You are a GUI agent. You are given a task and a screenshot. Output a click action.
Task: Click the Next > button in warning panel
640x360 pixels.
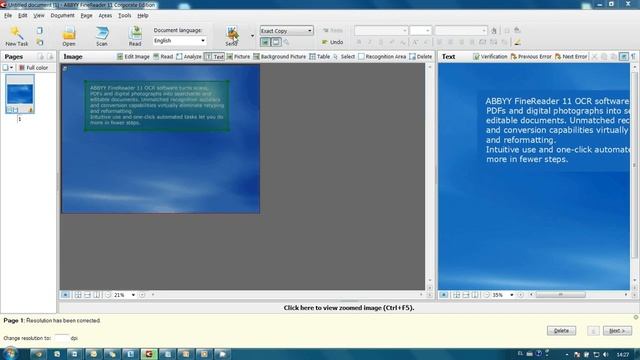pyautogui.click(x=617, y=331)
